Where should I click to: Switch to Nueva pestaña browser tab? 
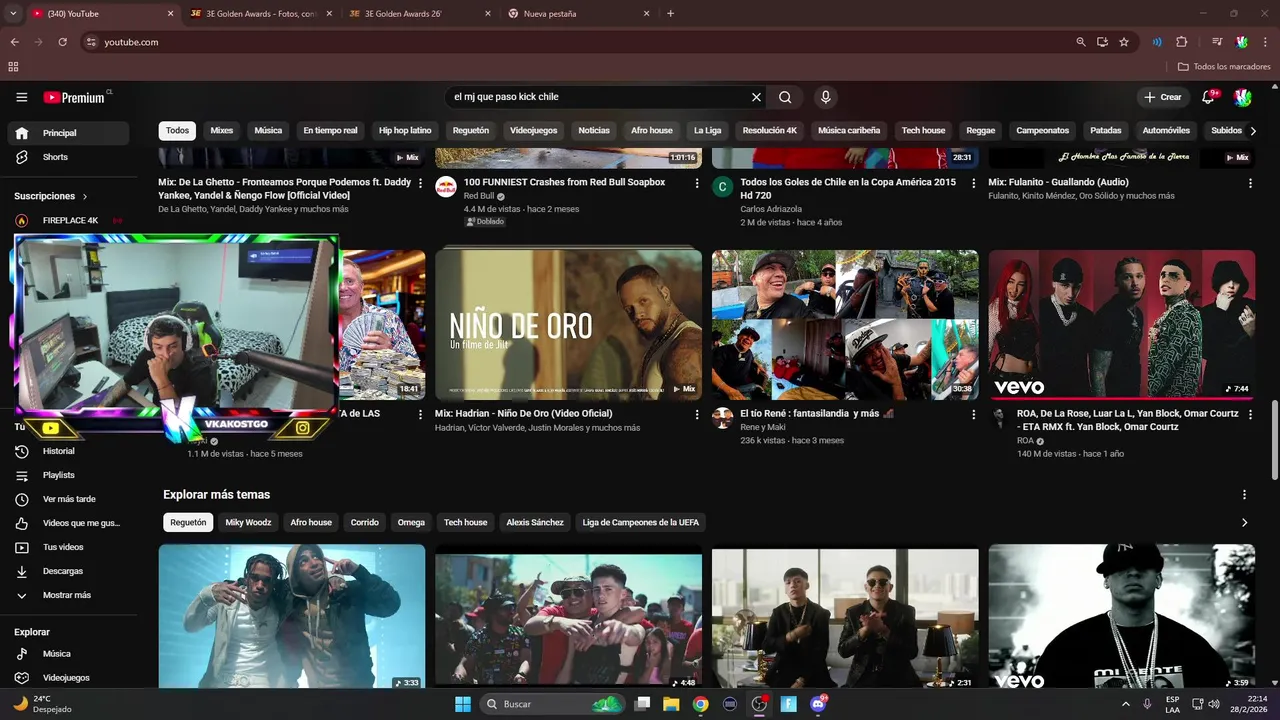578,14
